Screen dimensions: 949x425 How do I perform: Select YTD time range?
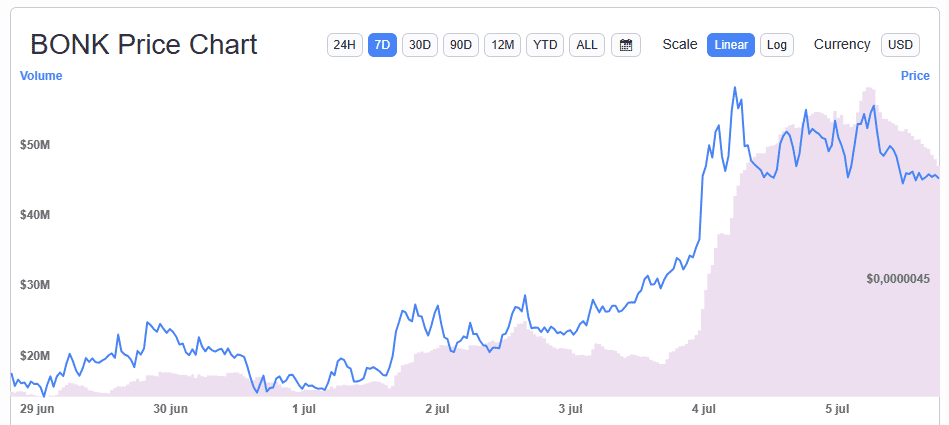pos(545,45)
